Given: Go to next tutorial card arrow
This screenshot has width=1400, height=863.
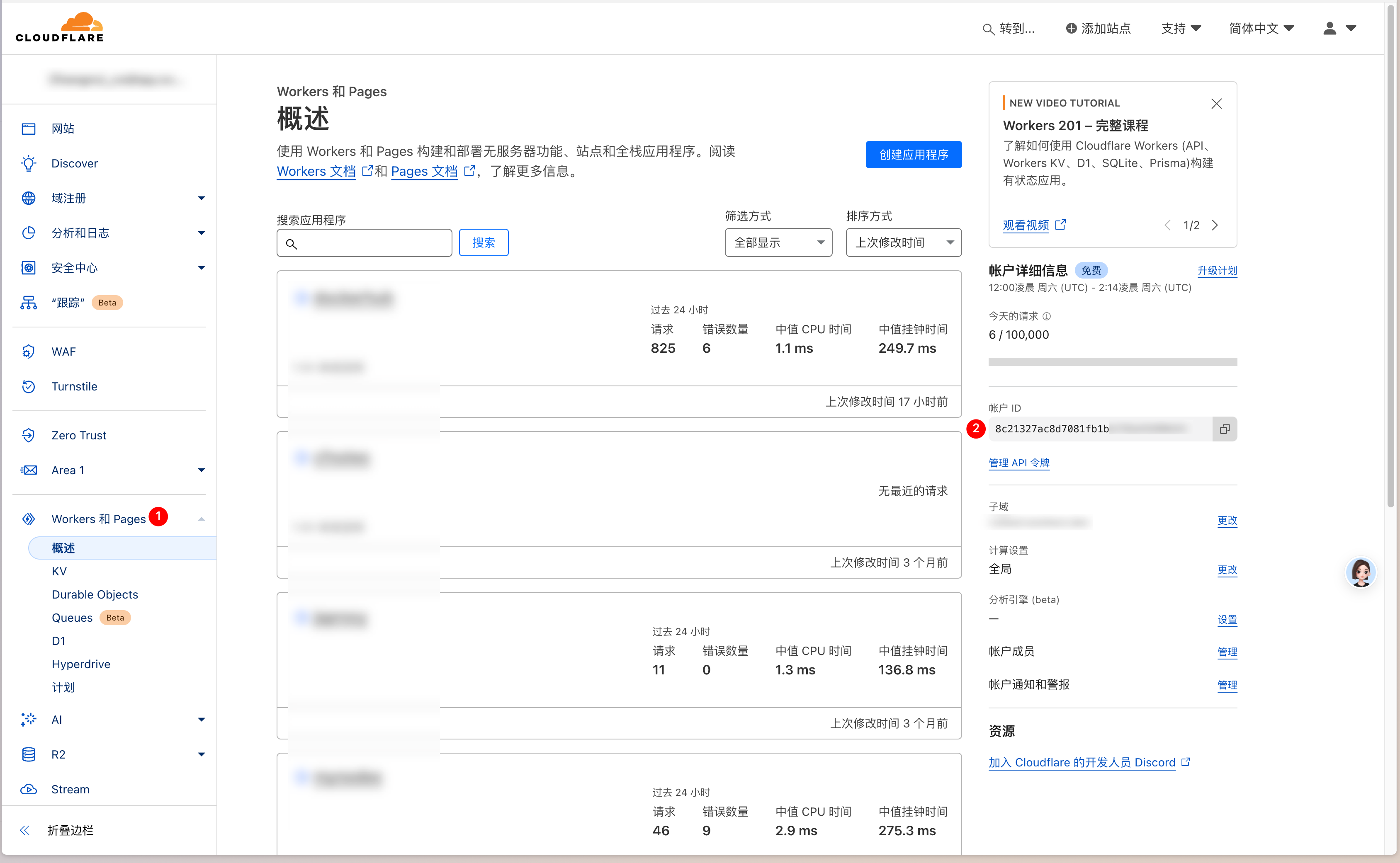Looking at the screenshot, I should [x=1215, y=225].
